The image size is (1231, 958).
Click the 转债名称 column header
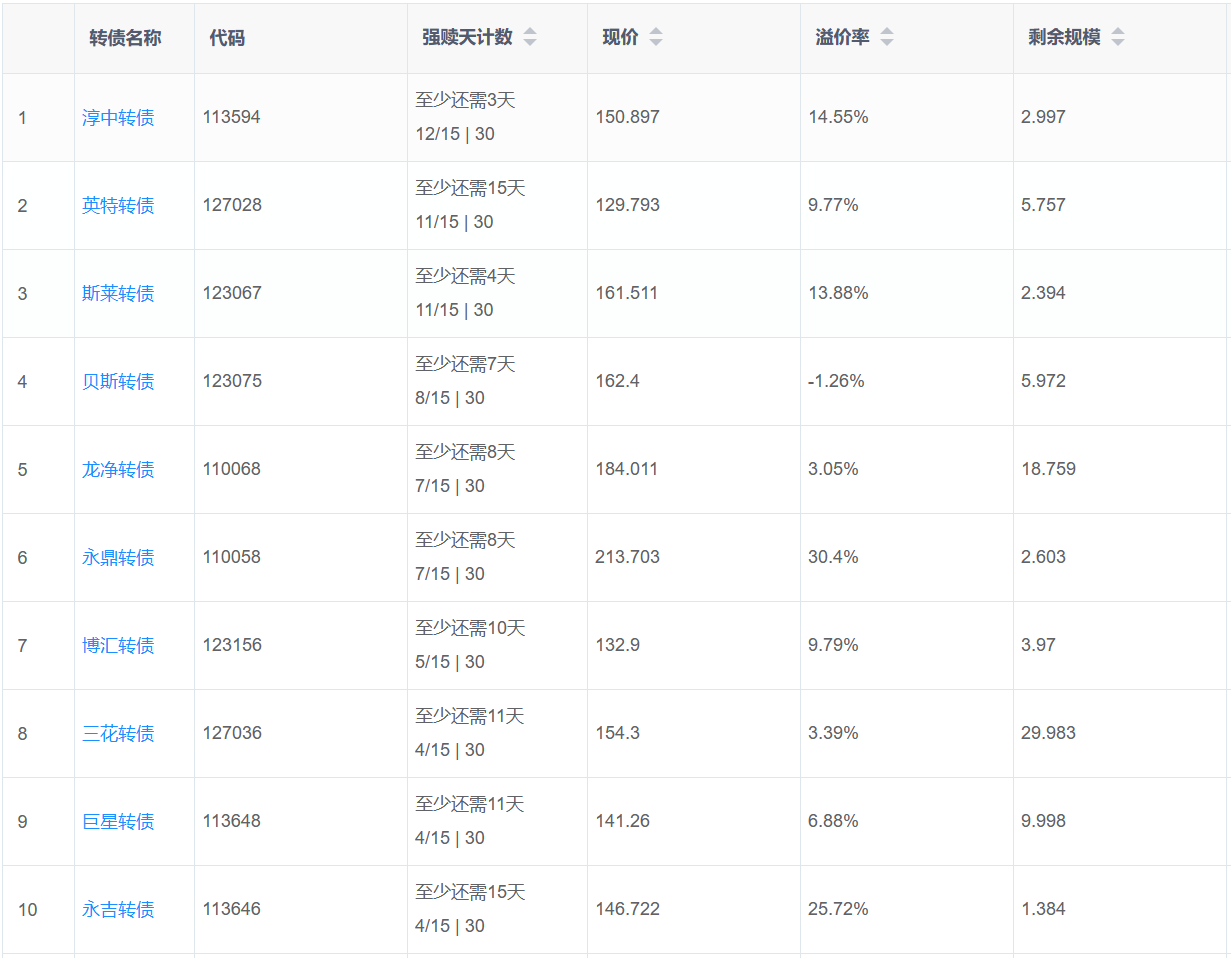click(x=125, y=38)
